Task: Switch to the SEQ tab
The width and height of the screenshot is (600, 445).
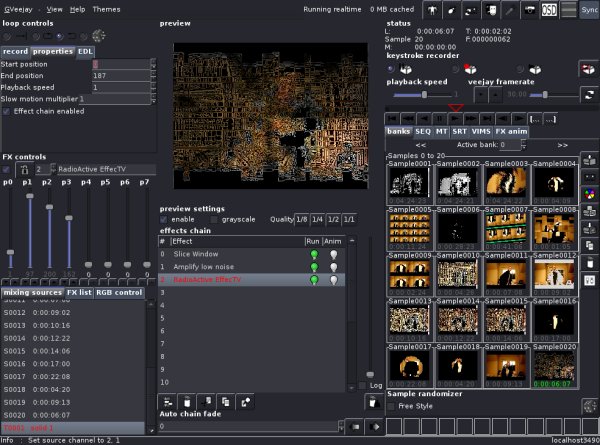Action: [422, 131]
